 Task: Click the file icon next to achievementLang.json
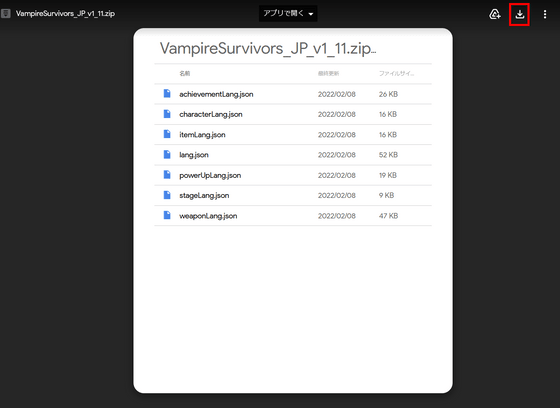167,94
